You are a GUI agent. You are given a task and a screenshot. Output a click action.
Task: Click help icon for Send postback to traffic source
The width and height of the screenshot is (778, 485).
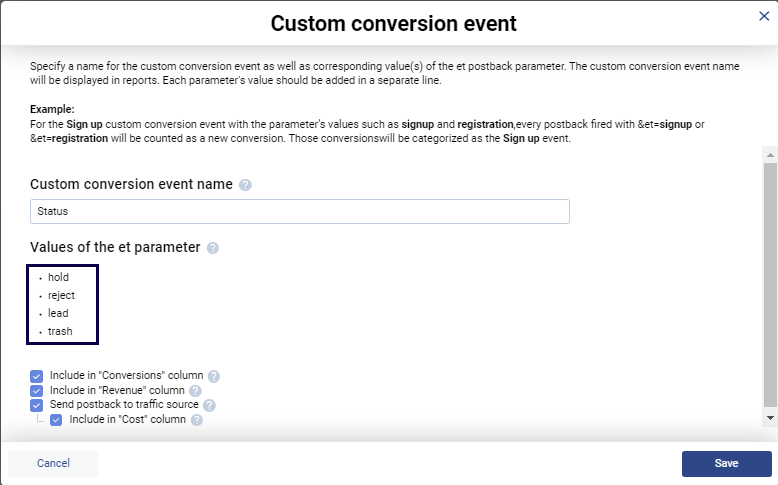coord(210,405)
